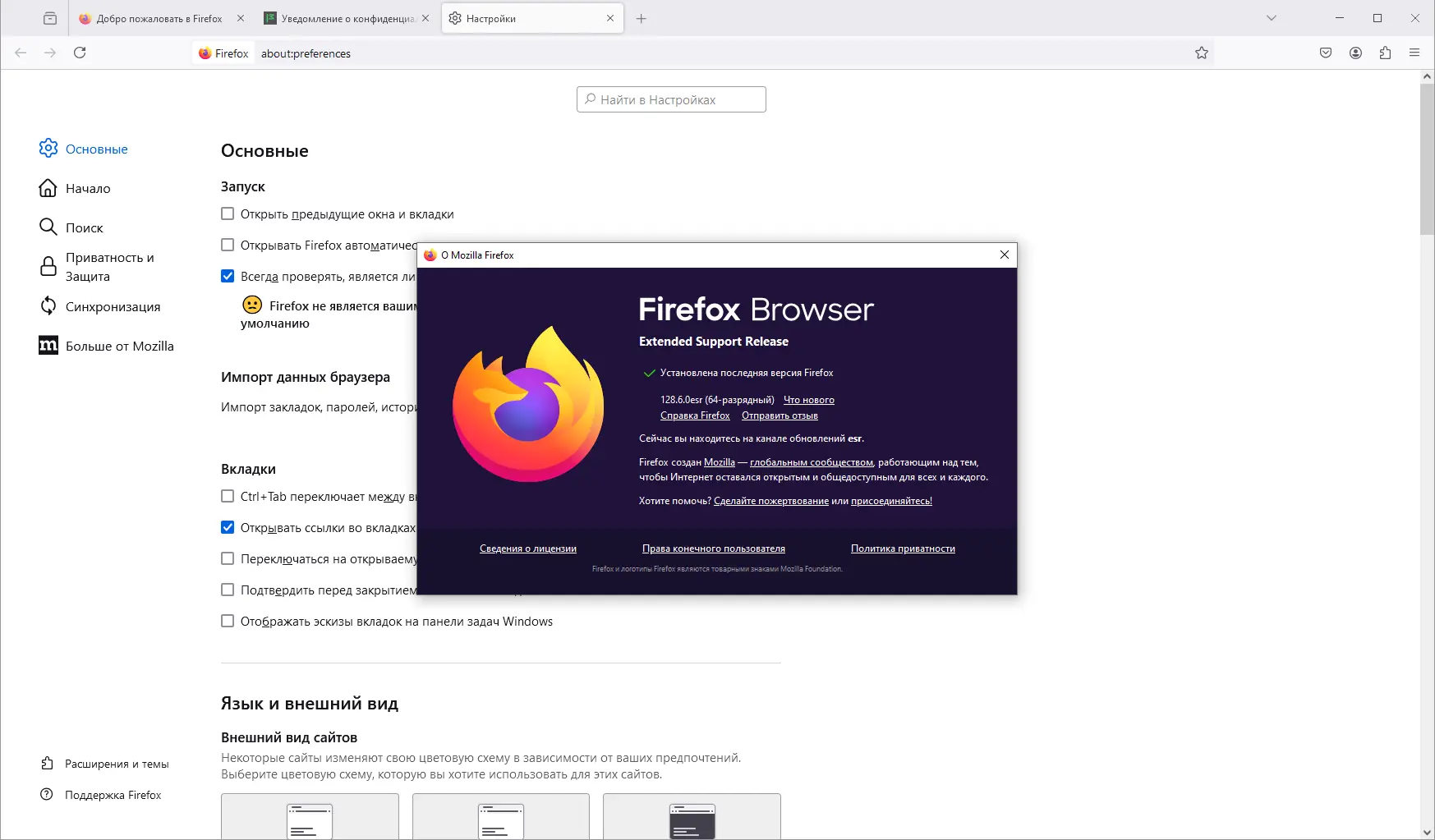Uncheck Всегда проверять default browser checkbox
This screenshot has height=840, width=1435.
[x=228, y=276]
